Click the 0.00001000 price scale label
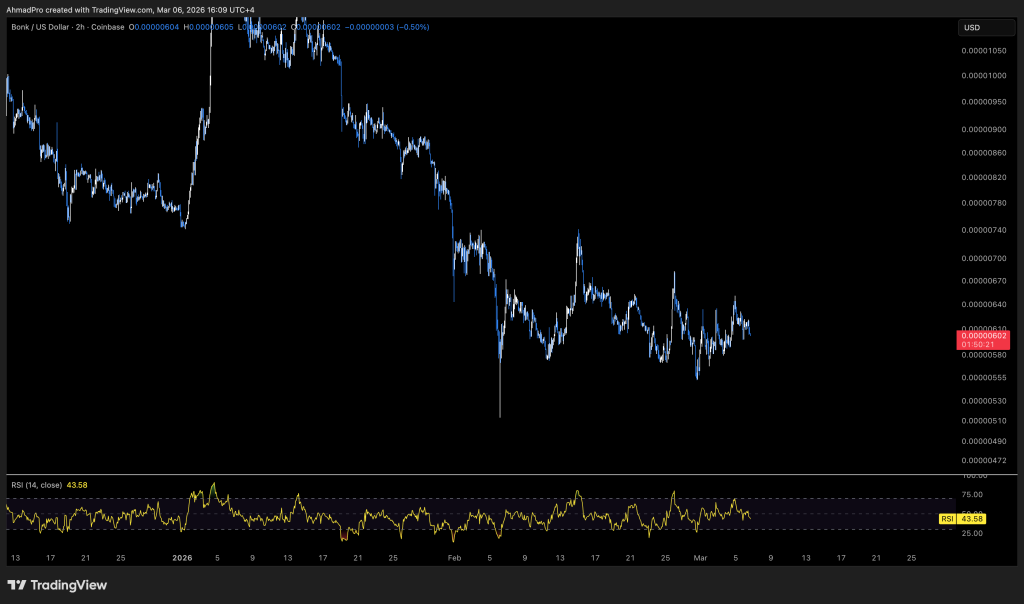1024x604 pixels. 981,76
